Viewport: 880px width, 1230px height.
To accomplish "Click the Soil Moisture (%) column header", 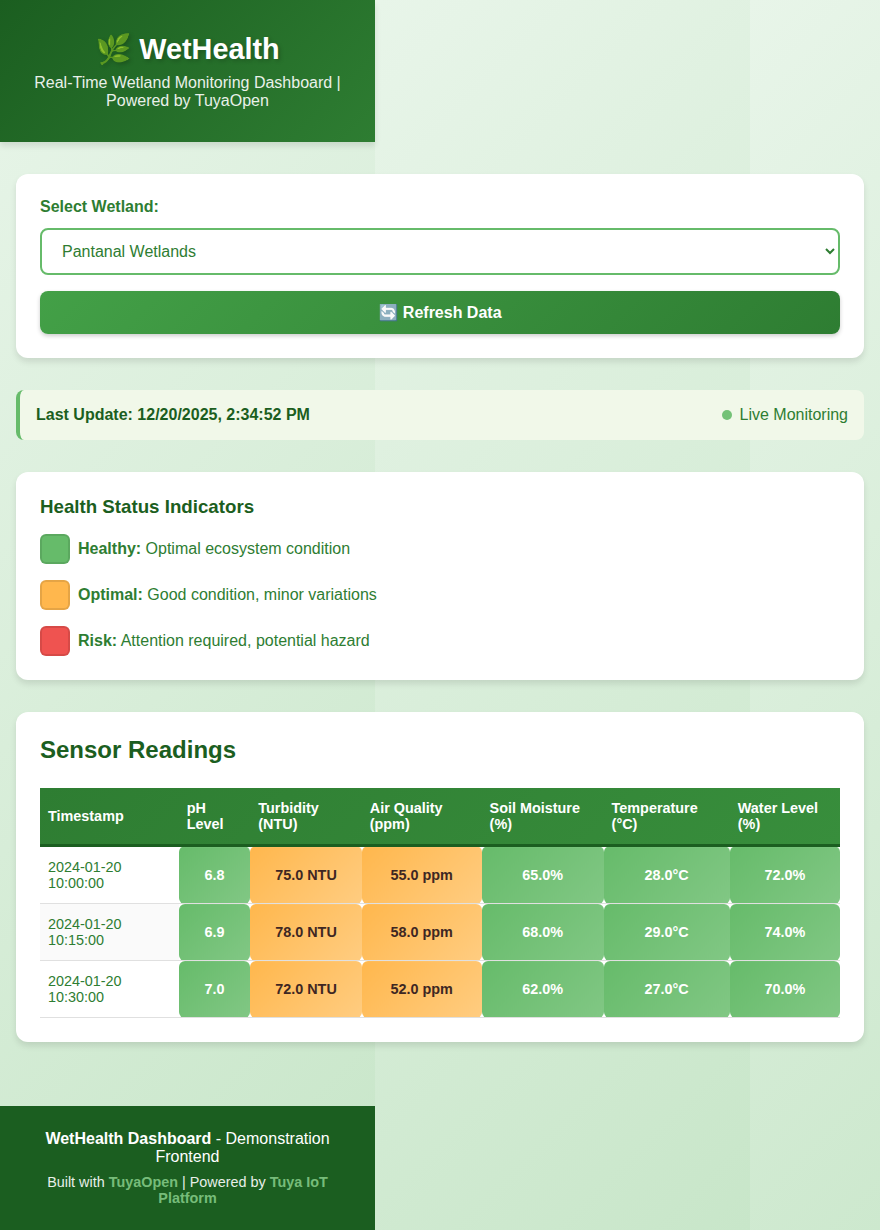I will (543, 816).
